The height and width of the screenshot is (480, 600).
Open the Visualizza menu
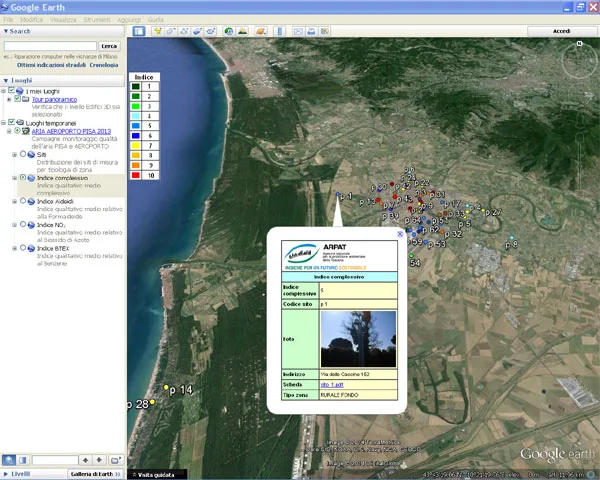(63, 20)
